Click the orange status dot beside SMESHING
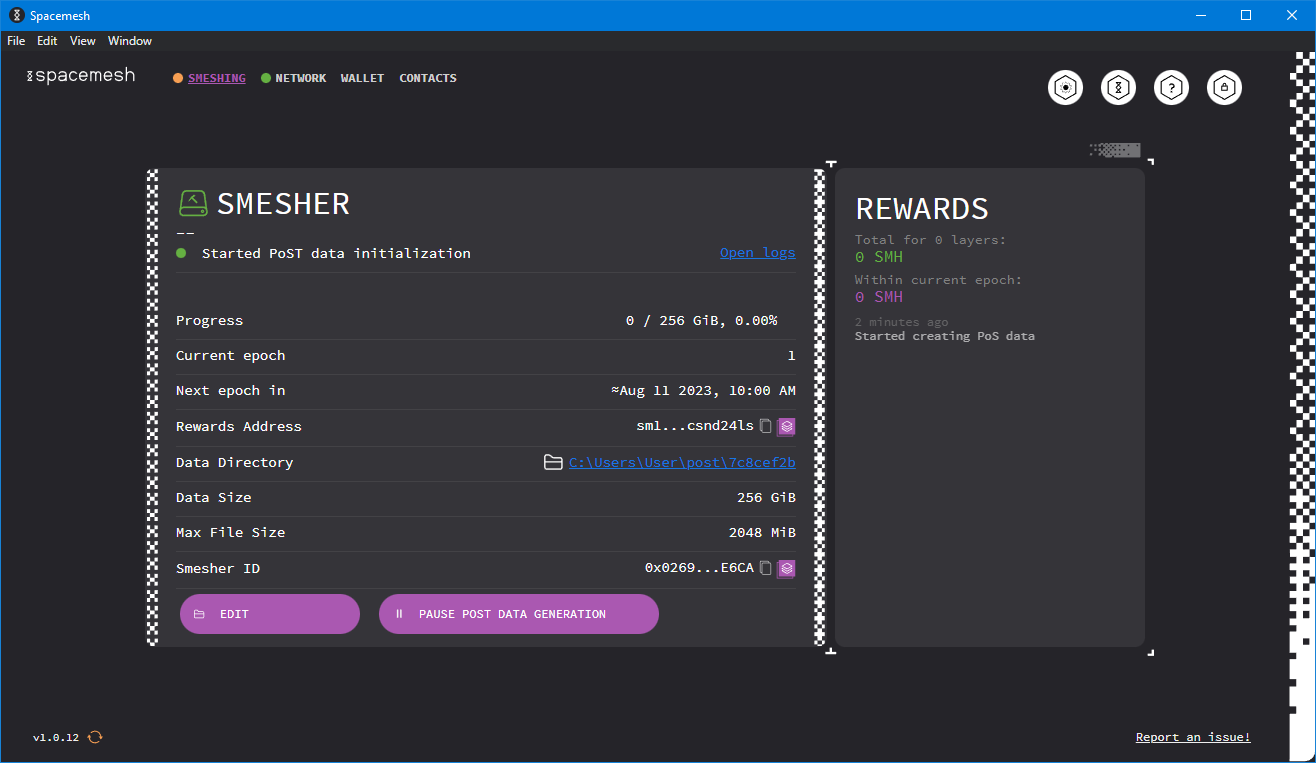Image resolution: width=1316 pixels, height=763 pixels. (x=178, y=78)
